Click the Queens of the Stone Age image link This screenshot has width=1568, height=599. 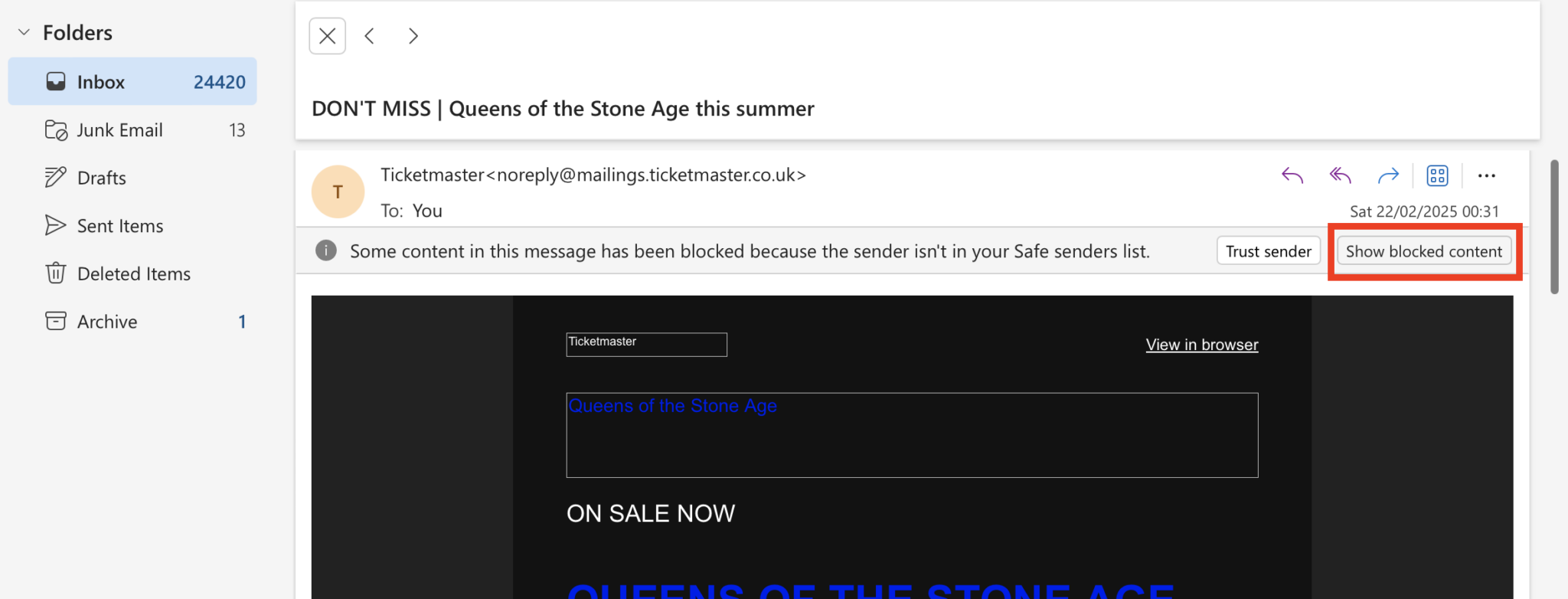pyautogui.click(x=911, y=434)
